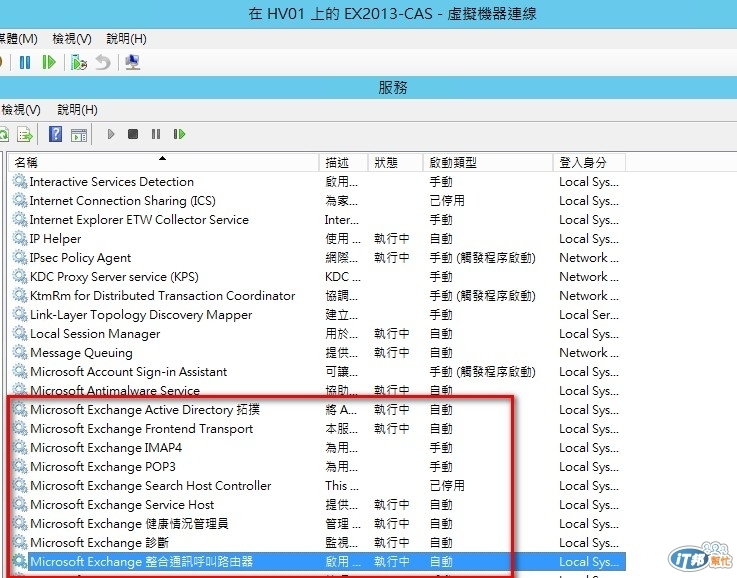Select Microsoft Antimalware Service
737x578 pixels.
(x=115, y=391)
